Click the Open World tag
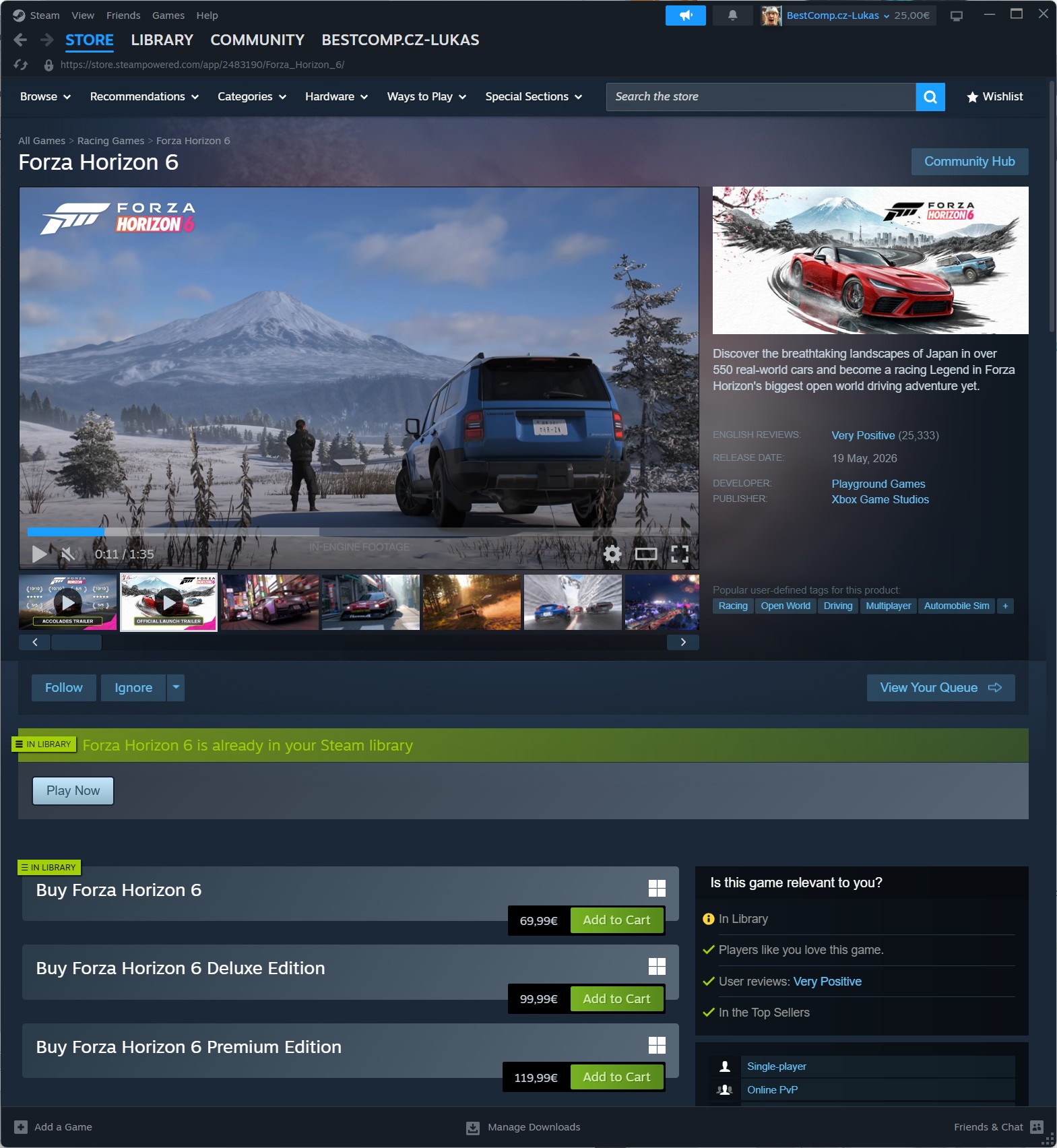1057x1148 pixels. click(x=786, y=606)
